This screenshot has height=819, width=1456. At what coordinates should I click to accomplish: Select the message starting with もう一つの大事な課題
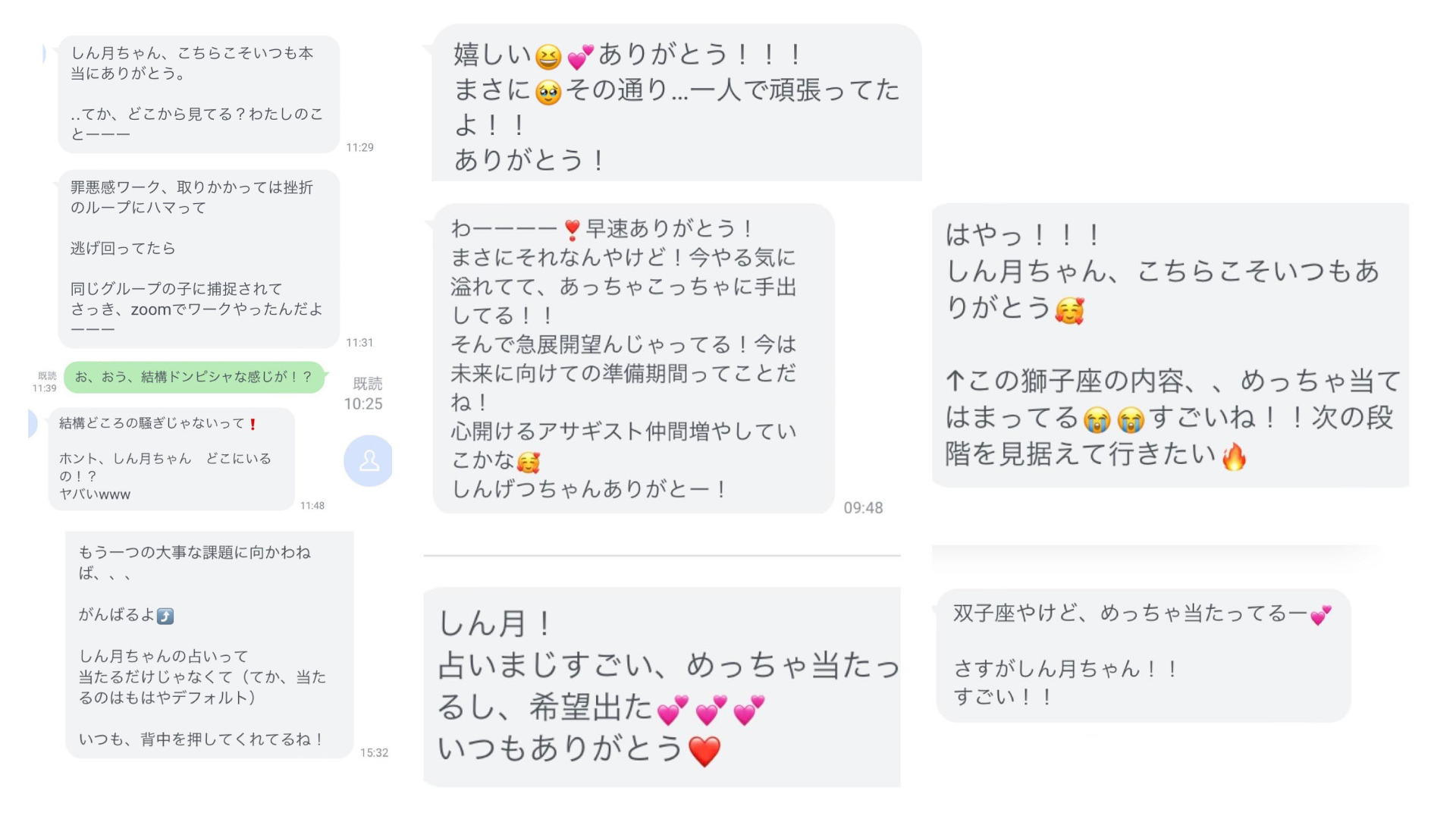tap(209, 645)
